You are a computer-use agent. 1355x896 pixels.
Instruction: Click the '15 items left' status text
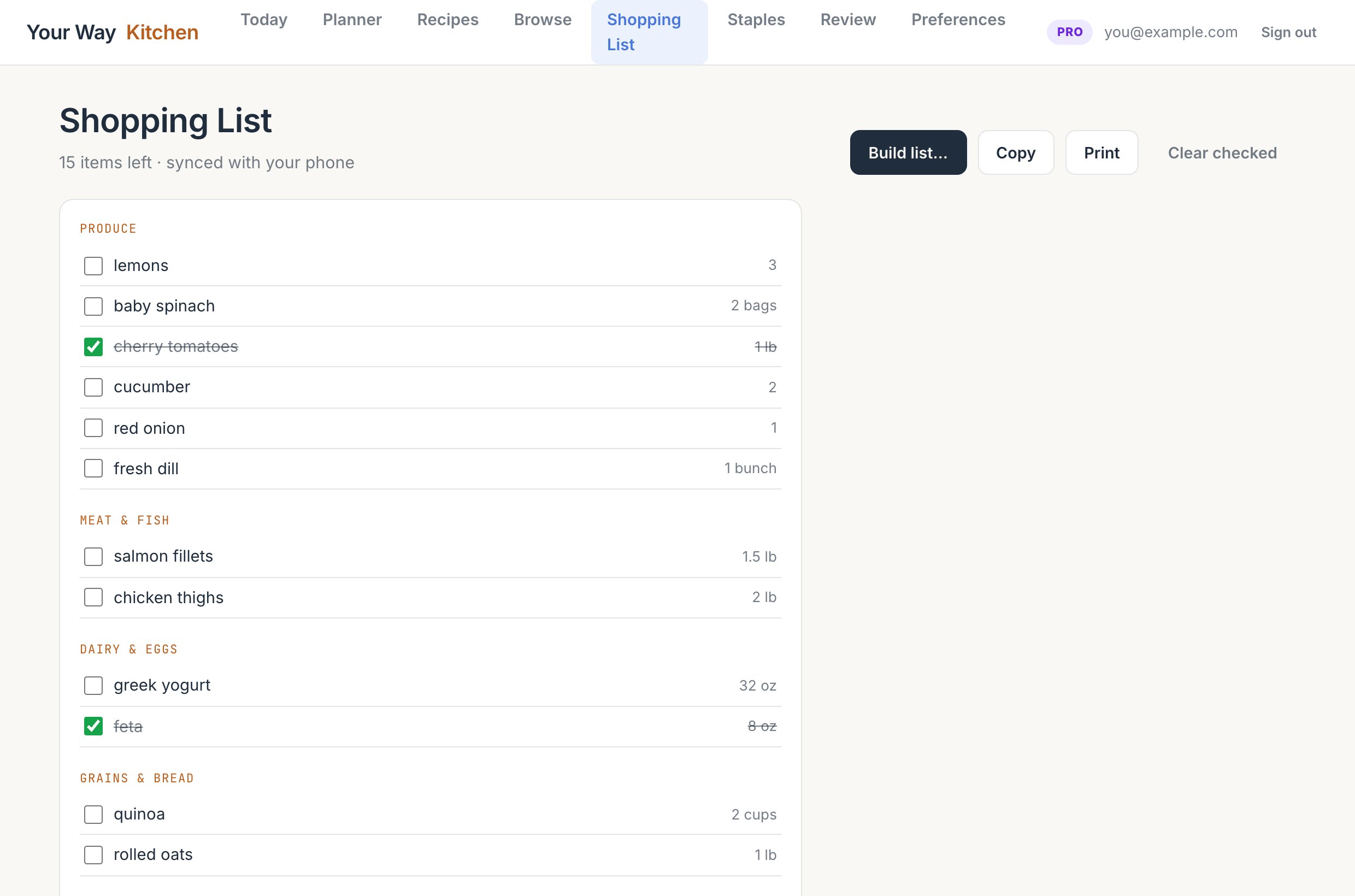[106, 162]
